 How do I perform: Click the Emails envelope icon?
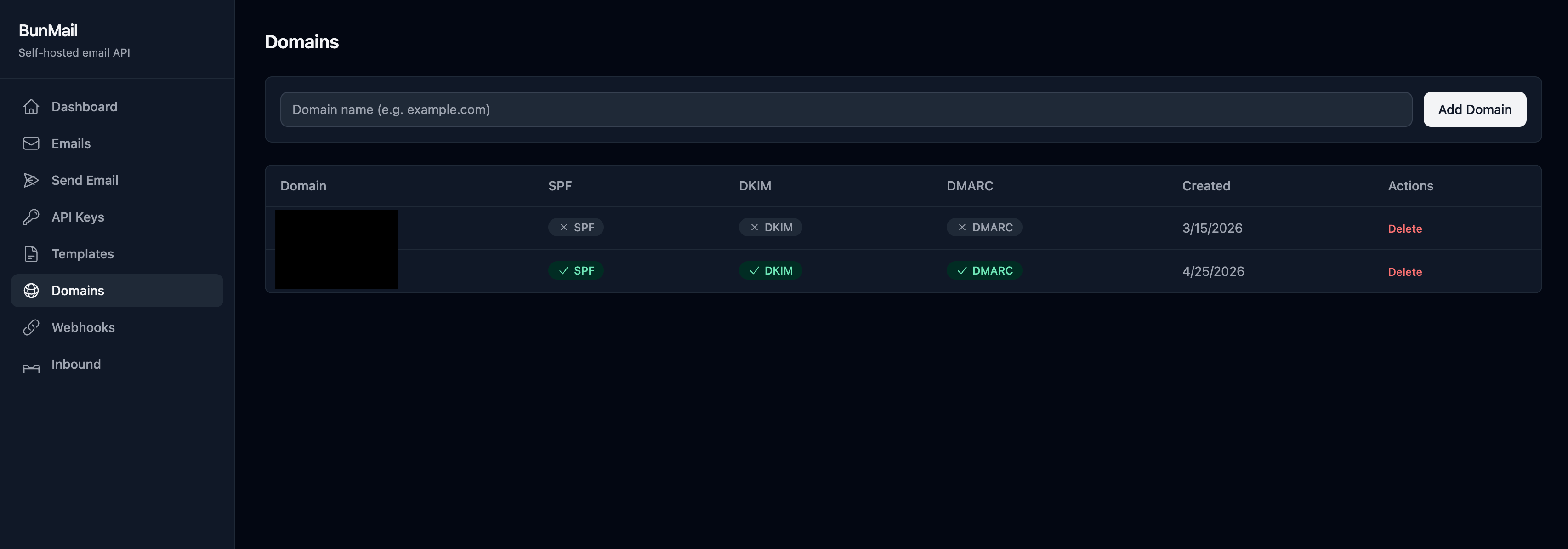(x=31, y=143)
